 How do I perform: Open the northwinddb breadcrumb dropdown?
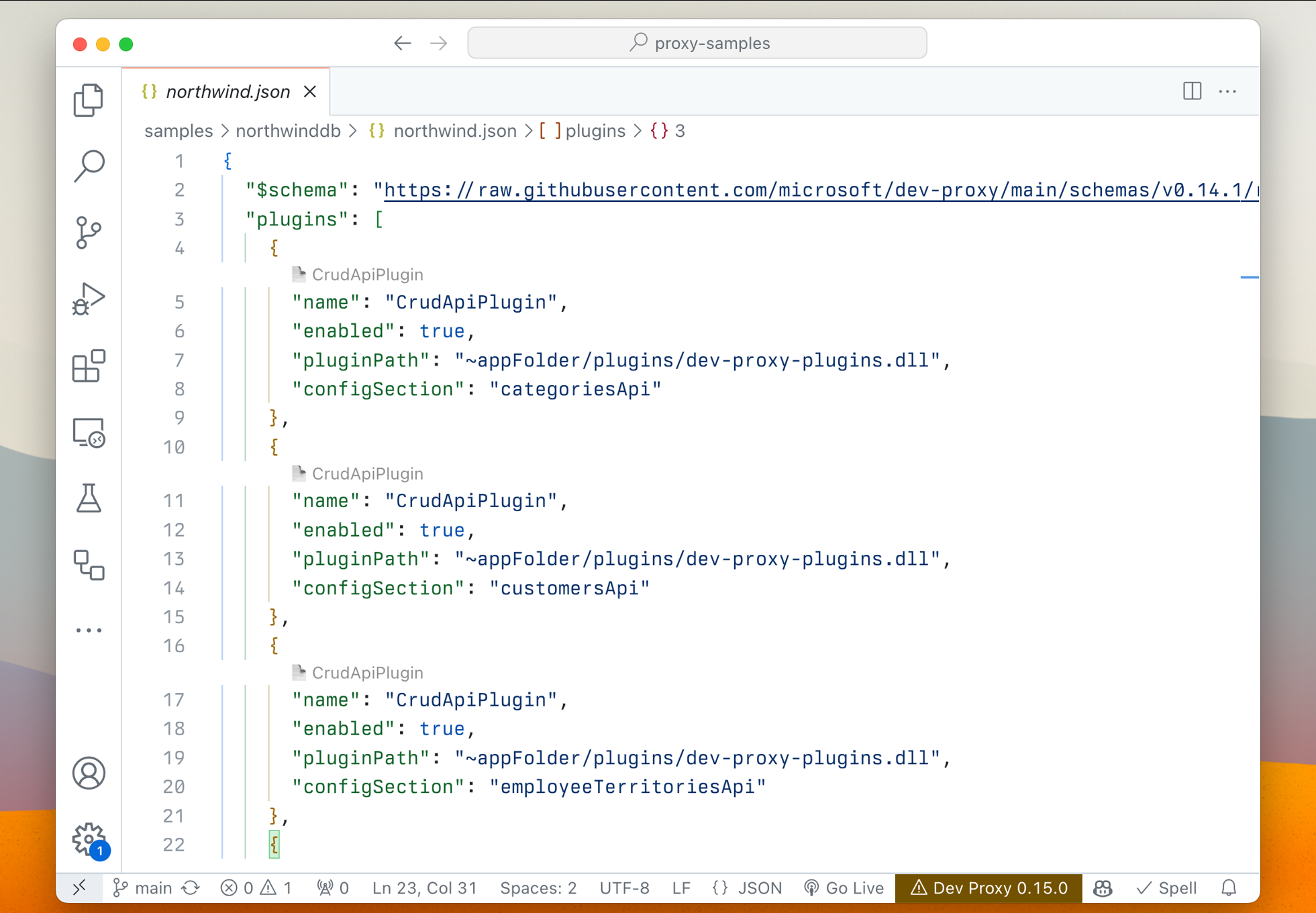[x=288, y=131]
